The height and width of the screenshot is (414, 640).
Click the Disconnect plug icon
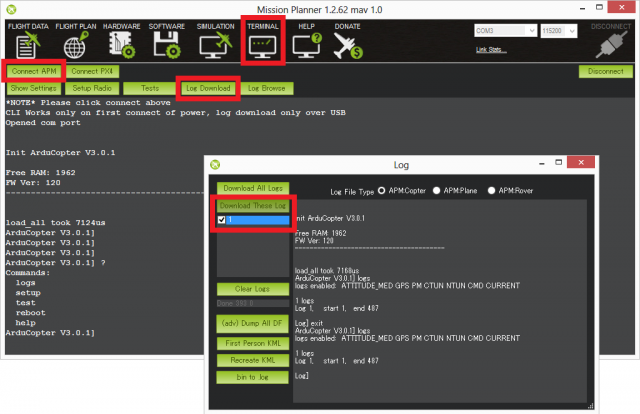pyautogui.click(x=611, y=44)
